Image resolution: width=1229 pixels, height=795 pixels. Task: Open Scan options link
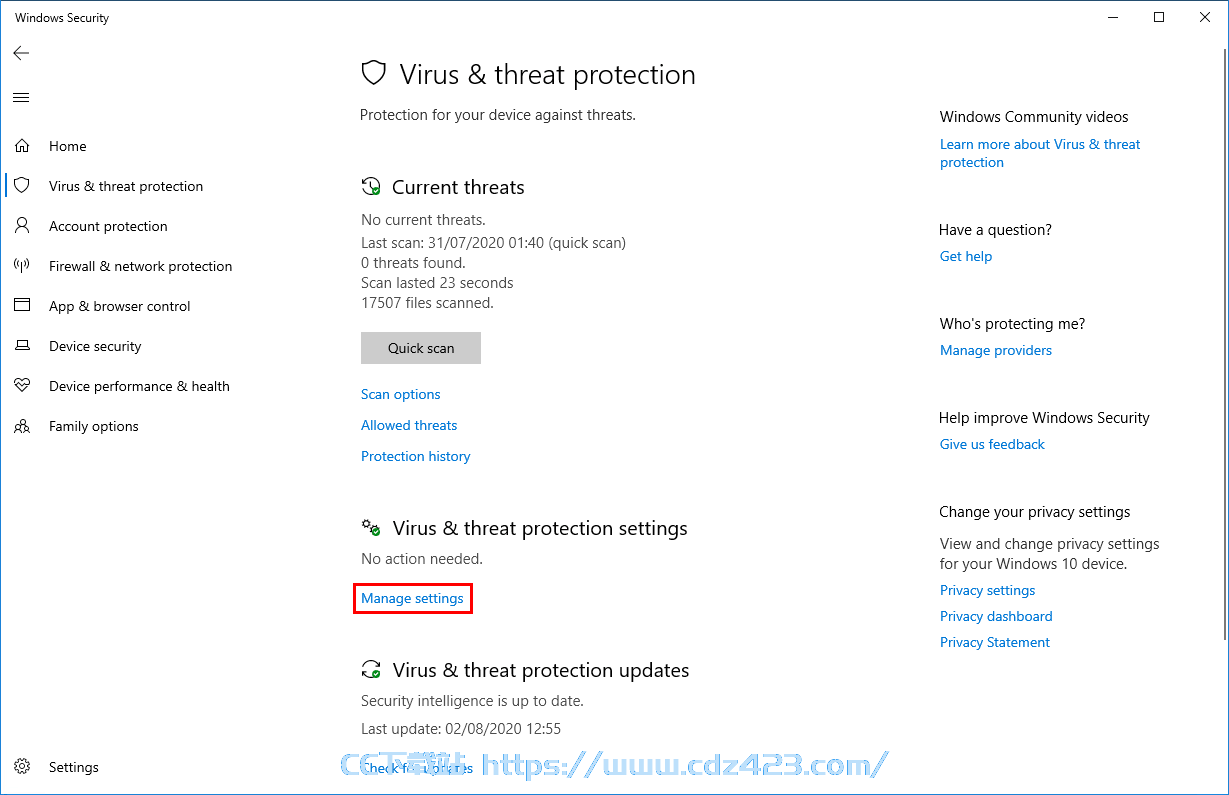tap(401, 394)
